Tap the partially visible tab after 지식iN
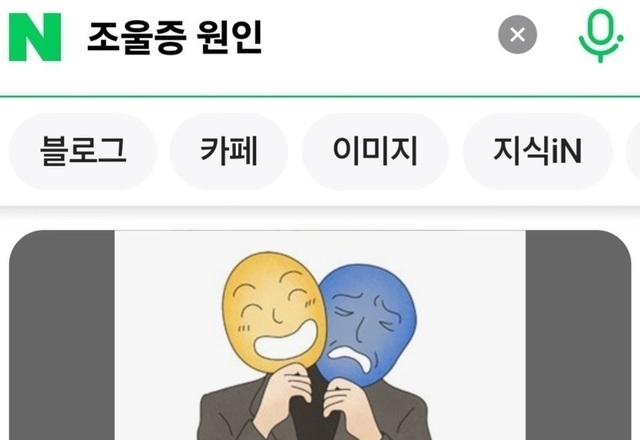 pos(633,151)
